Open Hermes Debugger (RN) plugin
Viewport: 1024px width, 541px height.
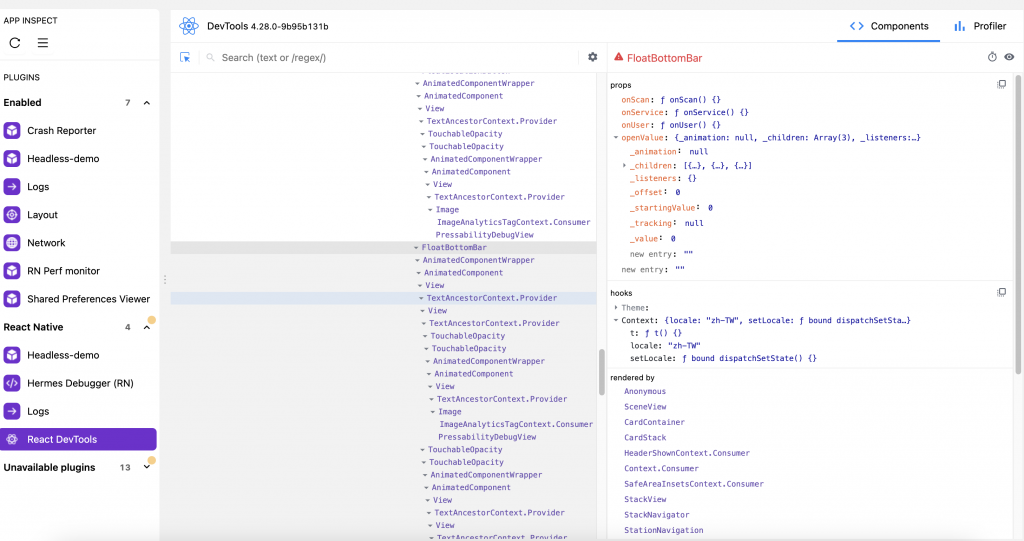[78, 384]
